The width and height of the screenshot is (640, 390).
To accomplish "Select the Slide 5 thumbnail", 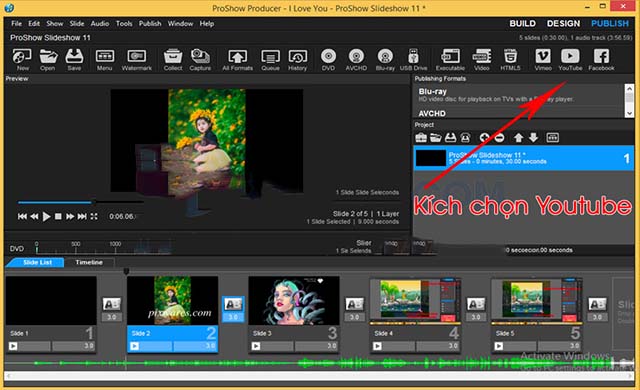I will 537,300.
